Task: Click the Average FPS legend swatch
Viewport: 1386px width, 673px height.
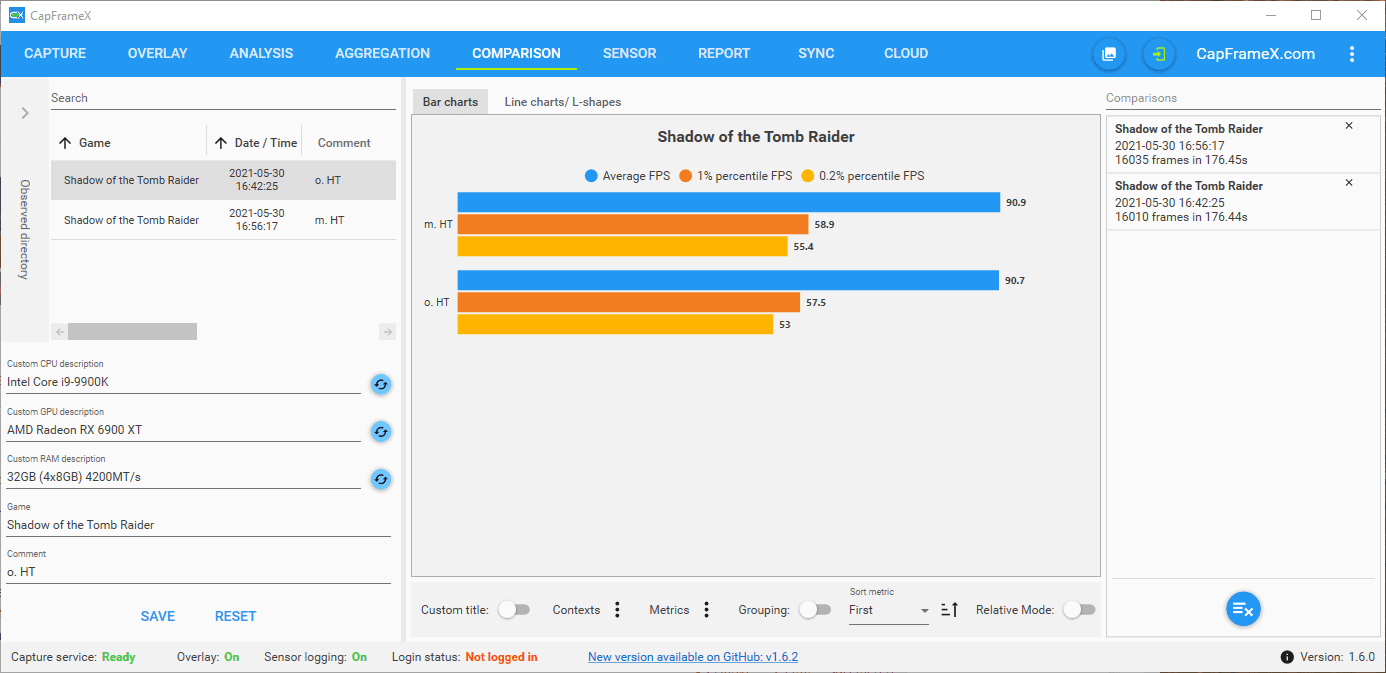Action: pos(592,176)
